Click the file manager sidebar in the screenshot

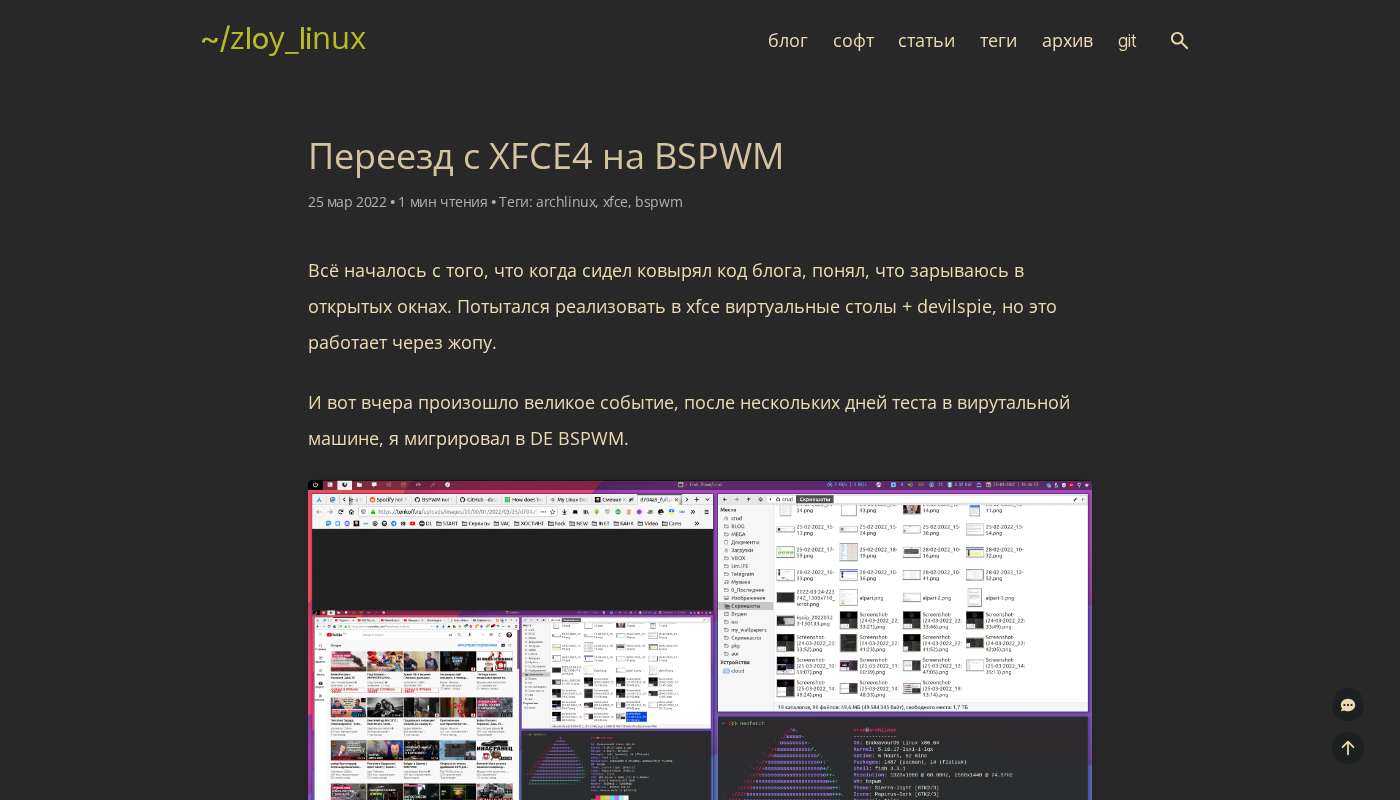click(x=745, y=590)
